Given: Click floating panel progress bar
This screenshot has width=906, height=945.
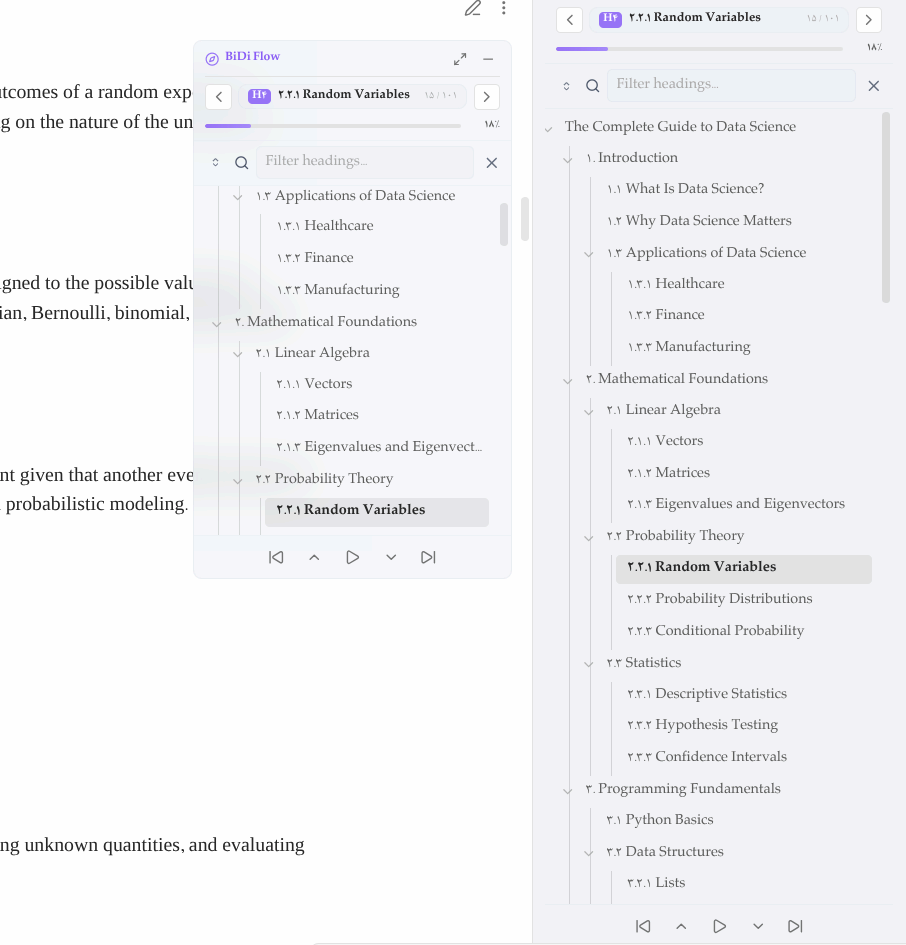Looking at the screenshot, I should pyautogui.click(x=333, y=126).
